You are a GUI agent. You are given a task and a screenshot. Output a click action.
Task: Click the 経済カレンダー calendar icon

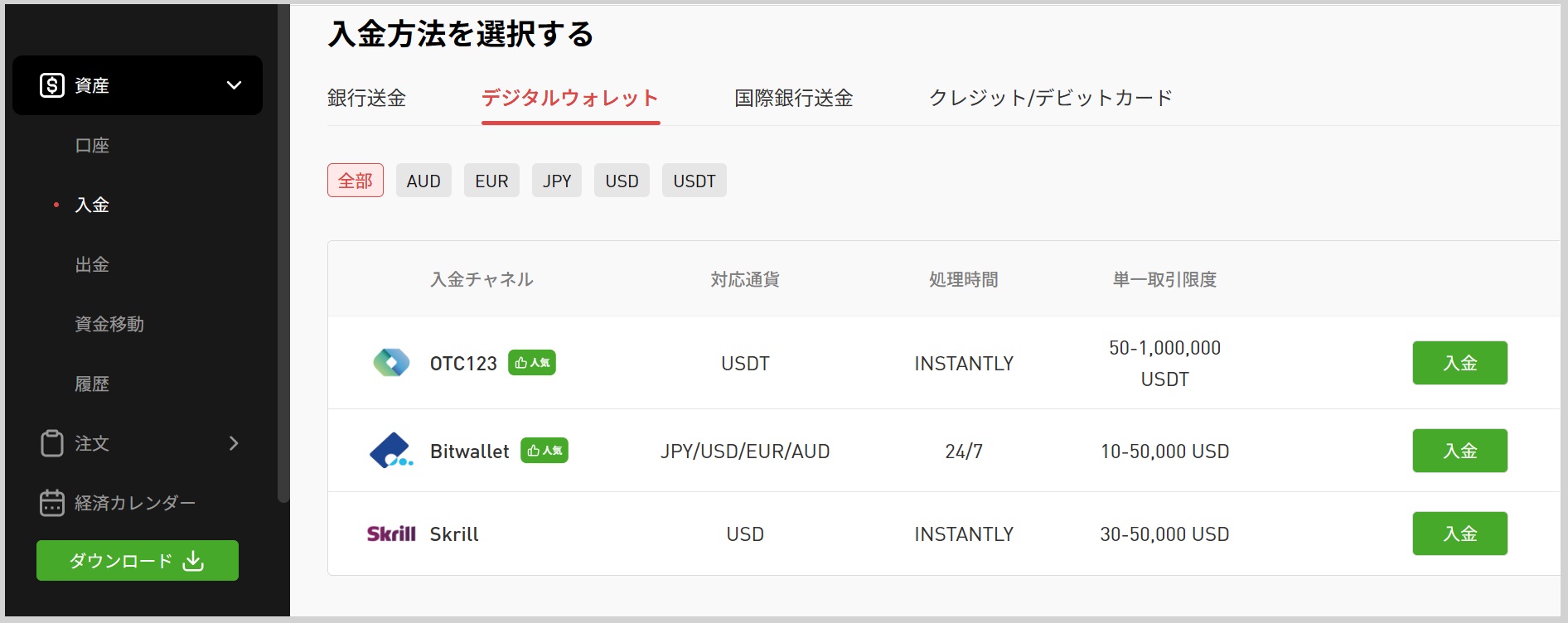coord(52,503)
